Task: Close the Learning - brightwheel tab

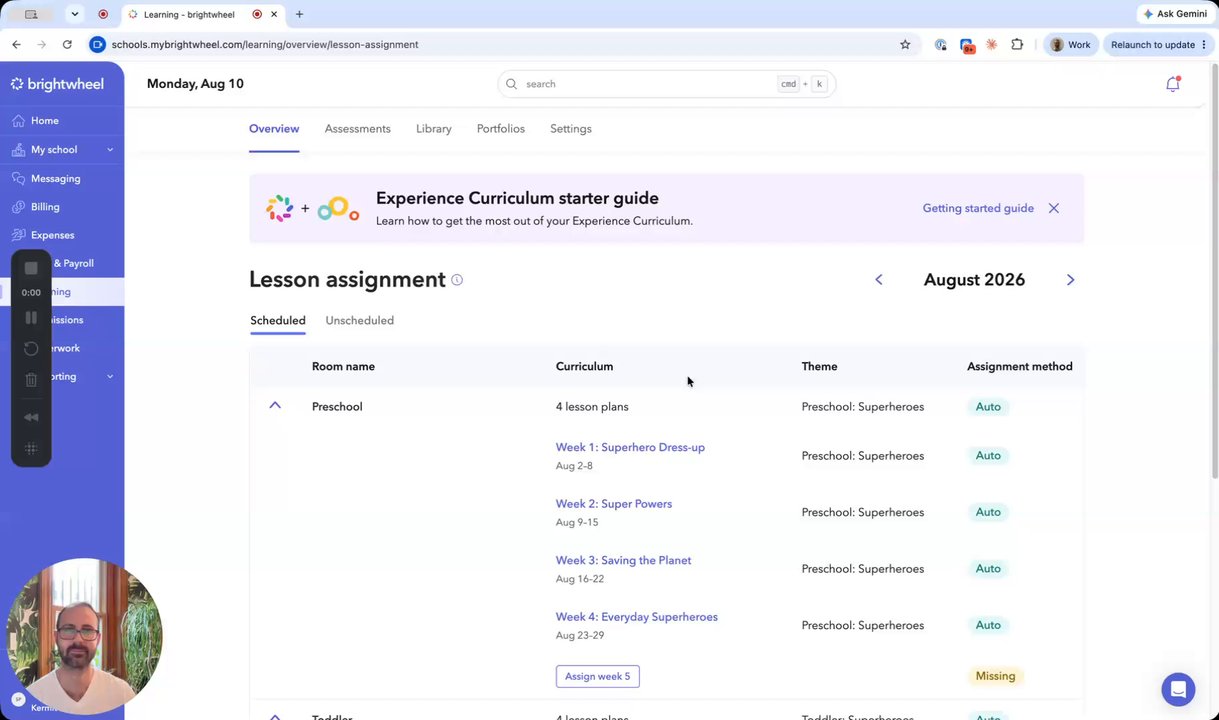Action: (273, 14)
